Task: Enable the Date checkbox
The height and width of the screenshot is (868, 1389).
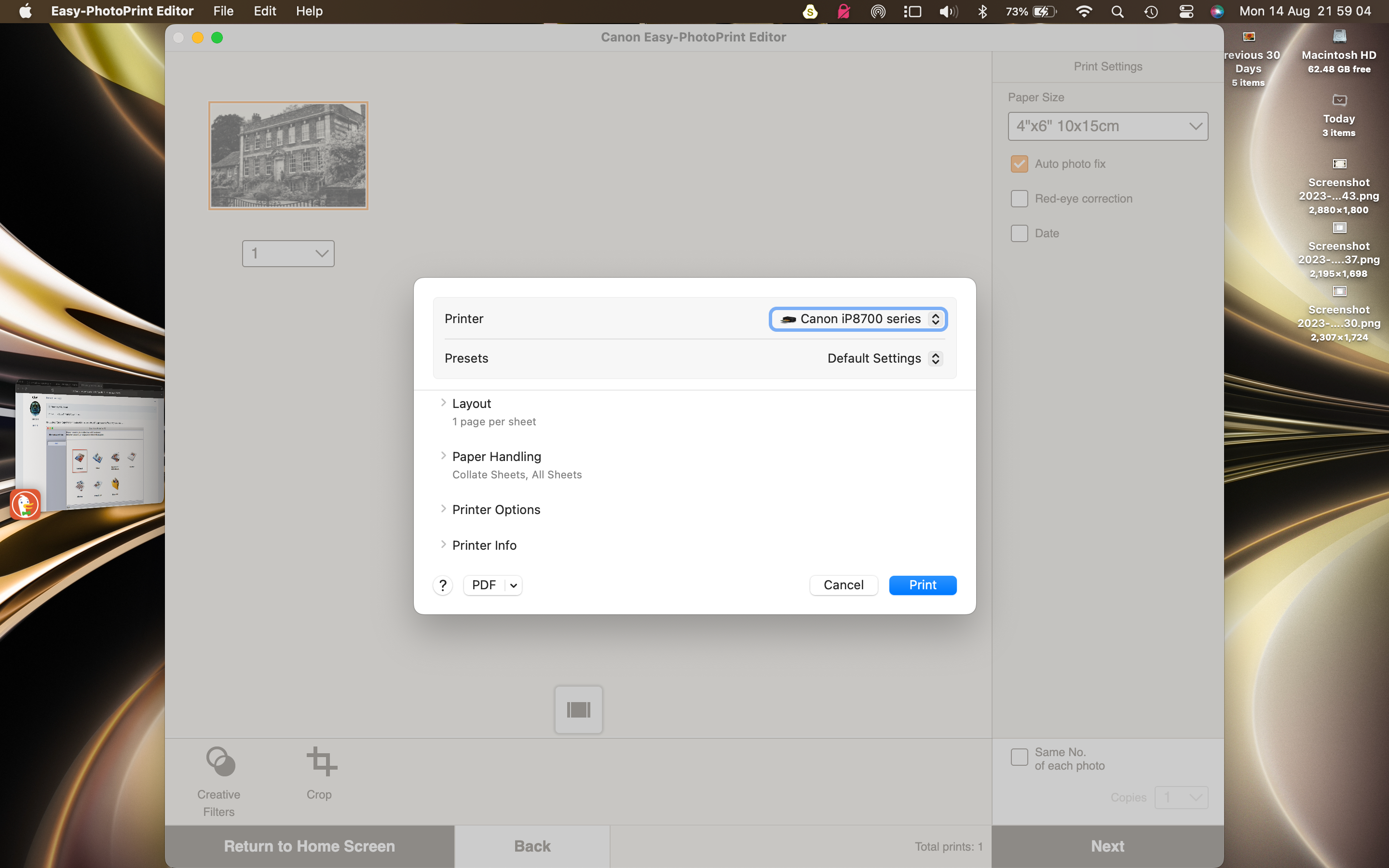Action: click(1019, 233)
